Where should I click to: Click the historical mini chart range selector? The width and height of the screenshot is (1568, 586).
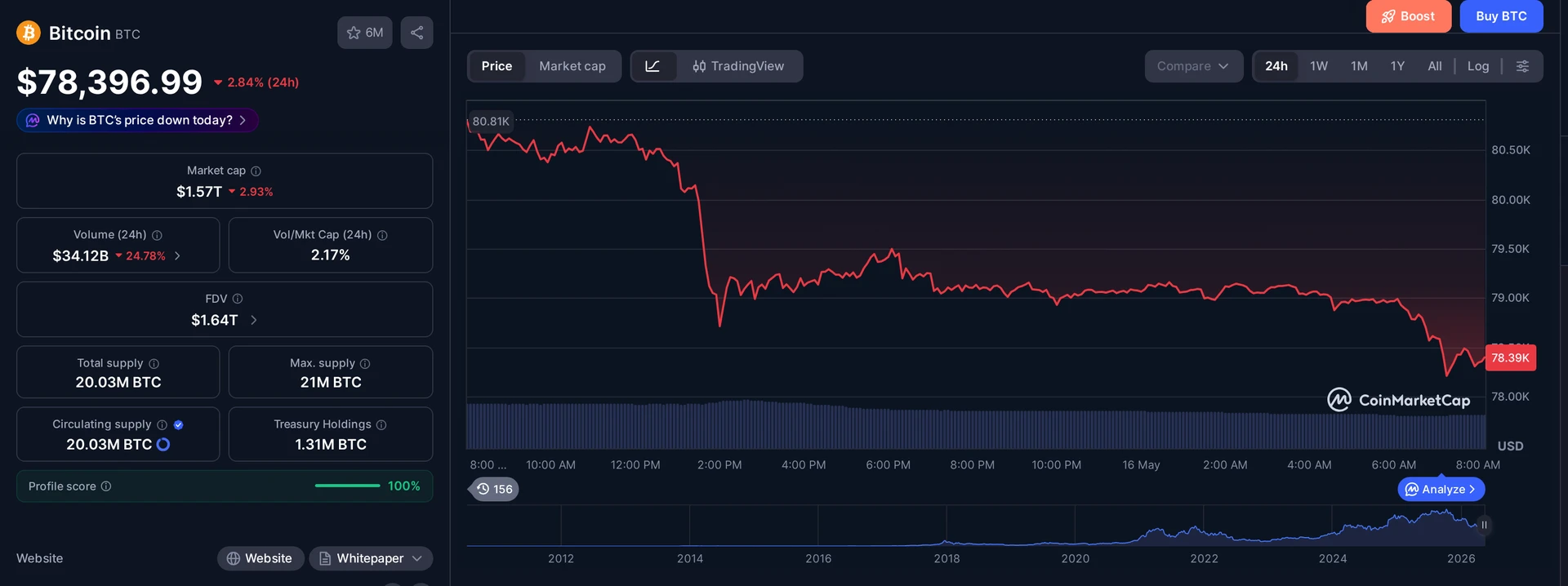pos(976,526)
